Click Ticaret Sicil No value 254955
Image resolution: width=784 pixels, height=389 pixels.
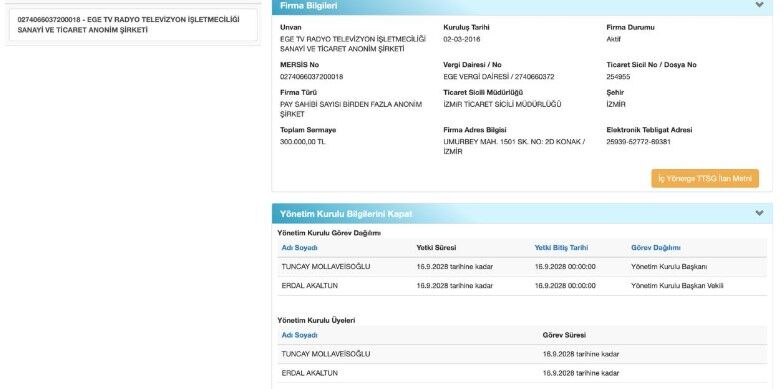(x=618, y=77)
